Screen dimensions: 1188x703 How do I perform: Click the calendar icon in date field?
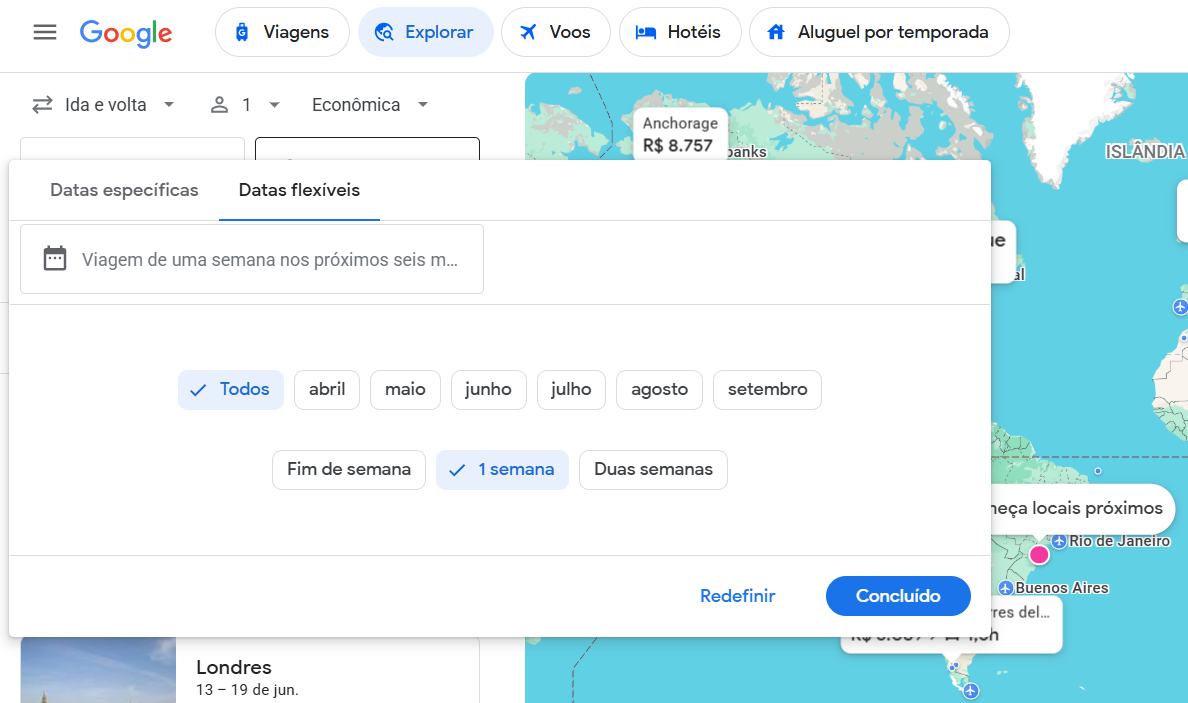click(x=55, y=258)
